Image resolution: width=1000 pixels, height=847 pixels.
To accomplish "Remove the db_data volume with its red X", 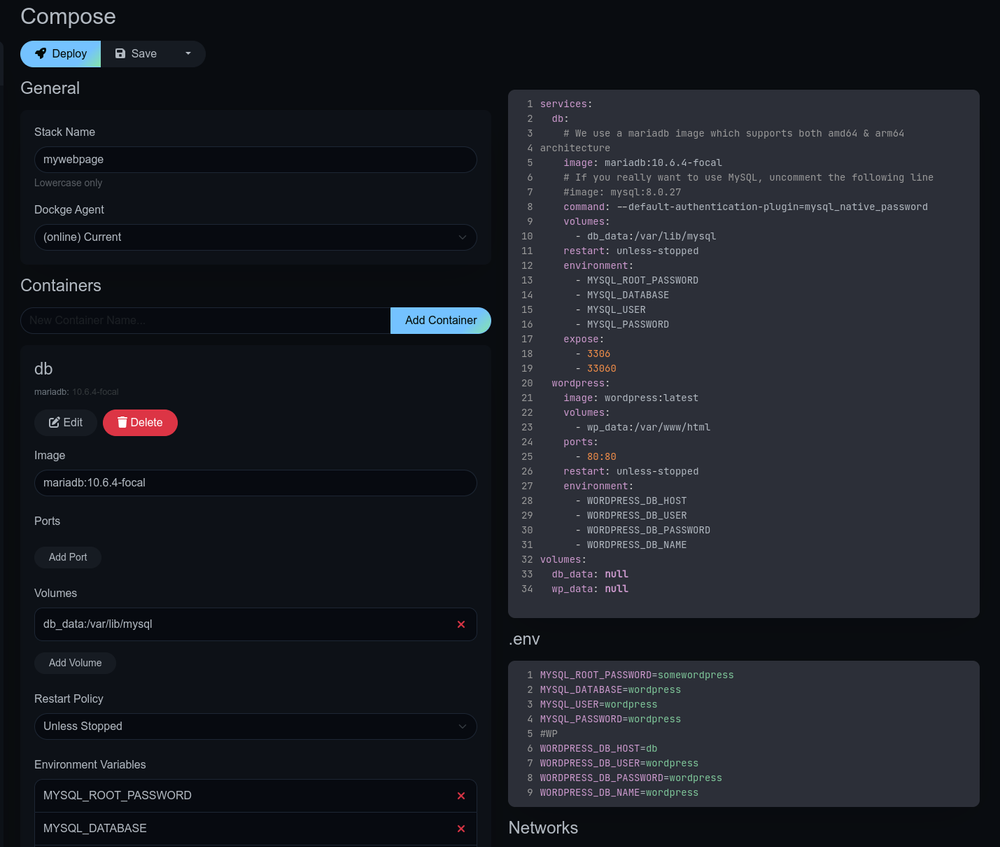I will tap(461, 624).
